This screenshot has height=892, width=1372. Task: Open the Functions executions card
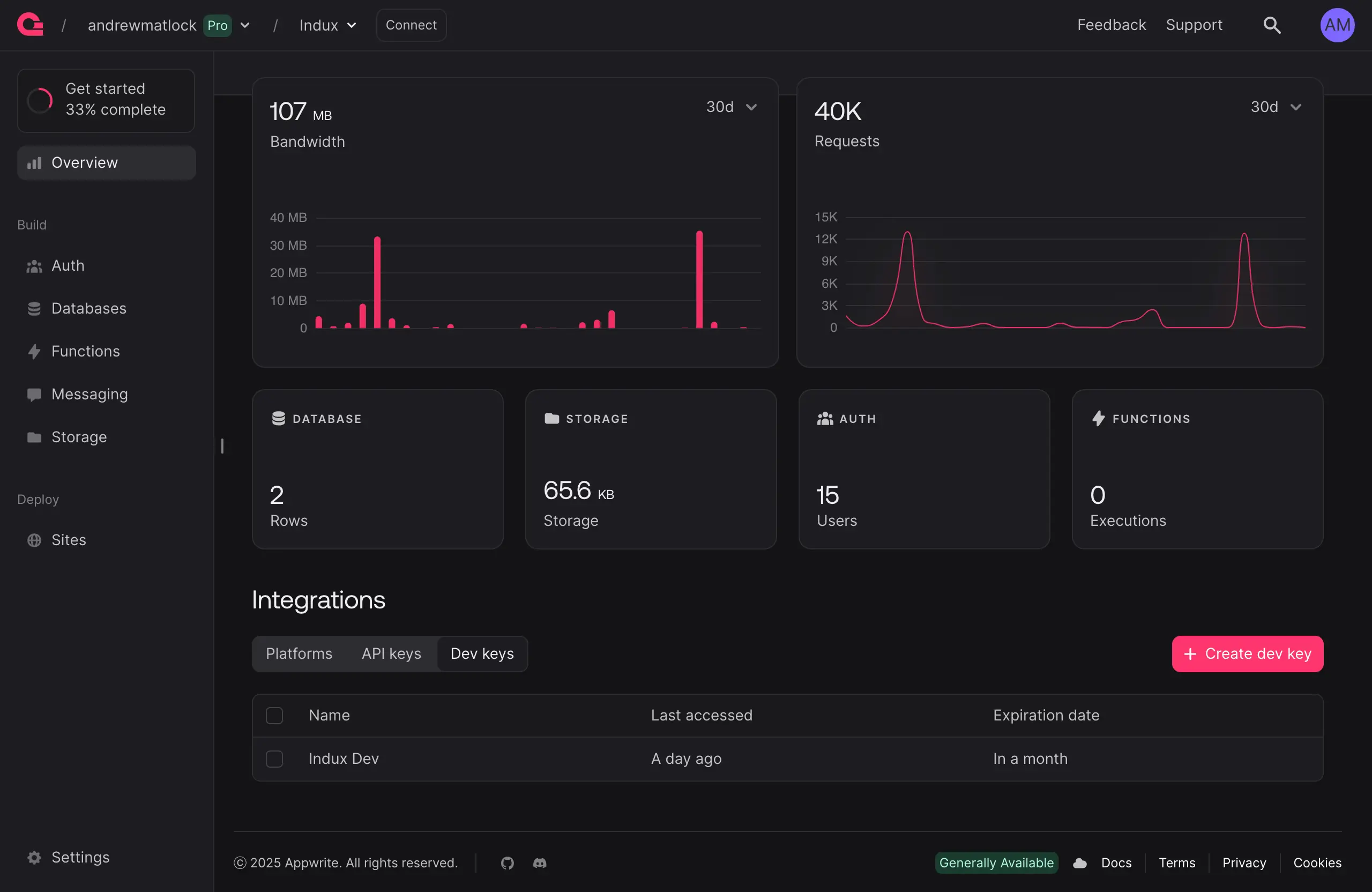pyautogui.click(x=1197, y=470)
